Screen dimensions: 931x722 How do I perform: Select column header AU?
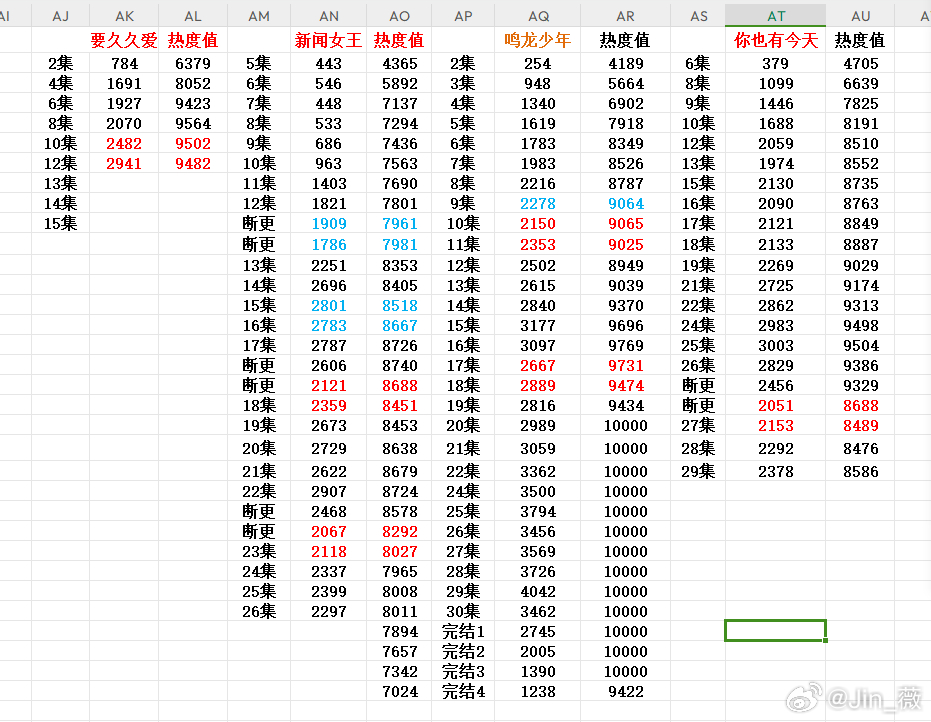(860, 16)
